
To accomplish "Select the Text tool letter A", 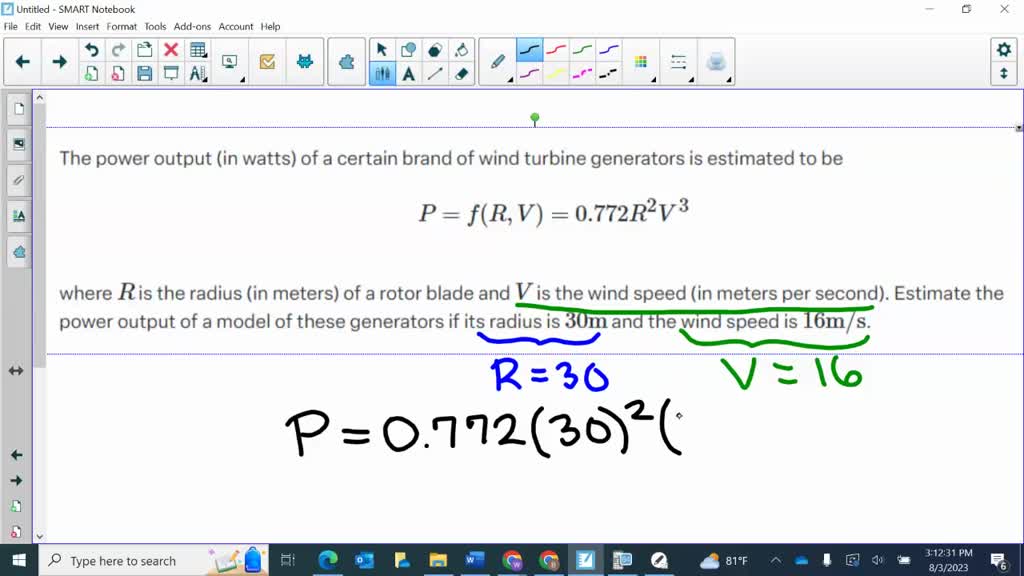I will 408,74.
